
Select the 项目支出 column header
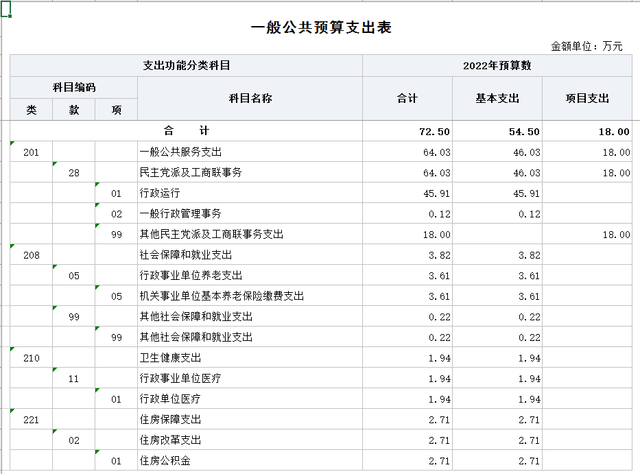coord(586,98)
